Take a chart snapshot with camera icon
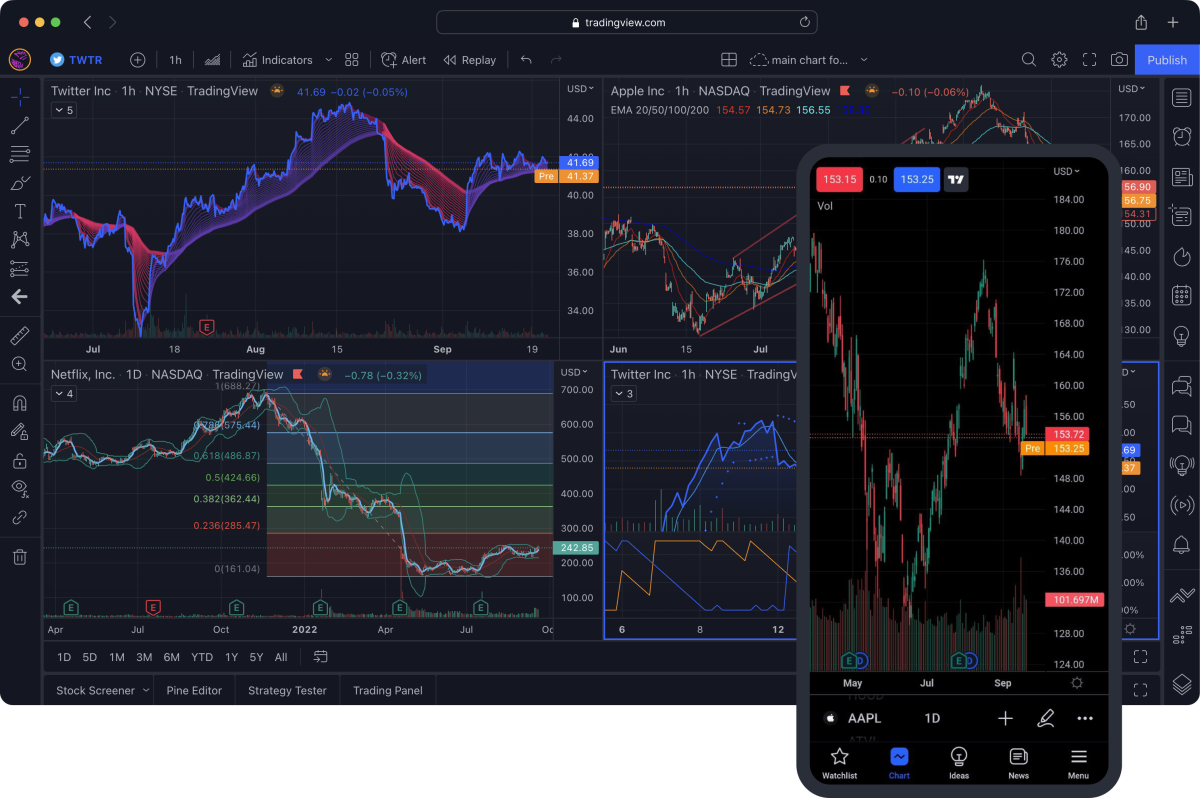1200x798 pixels. (1119, 59)
